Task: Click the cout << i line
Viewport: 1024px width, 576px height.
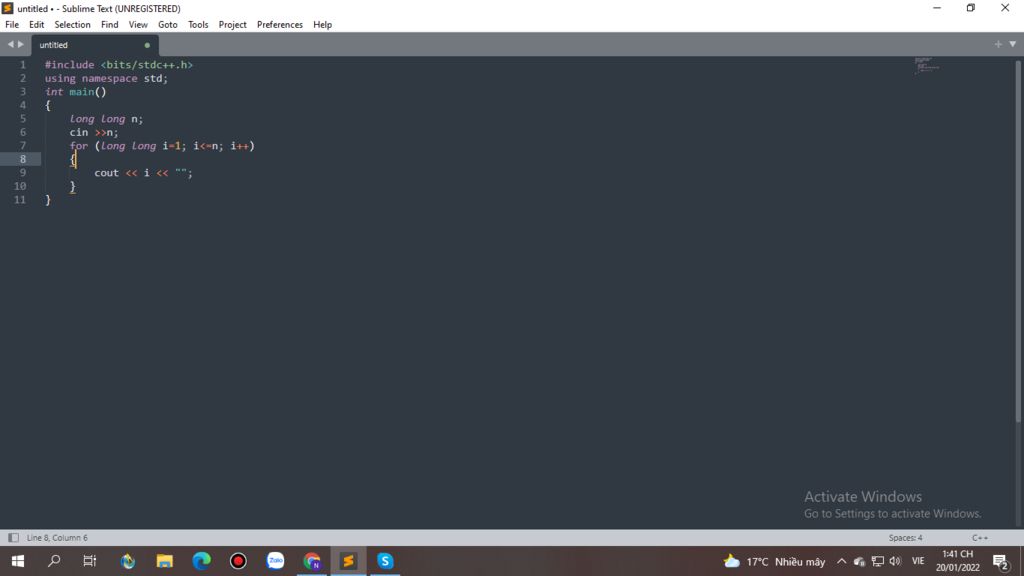Action: [x=143, y=172]
